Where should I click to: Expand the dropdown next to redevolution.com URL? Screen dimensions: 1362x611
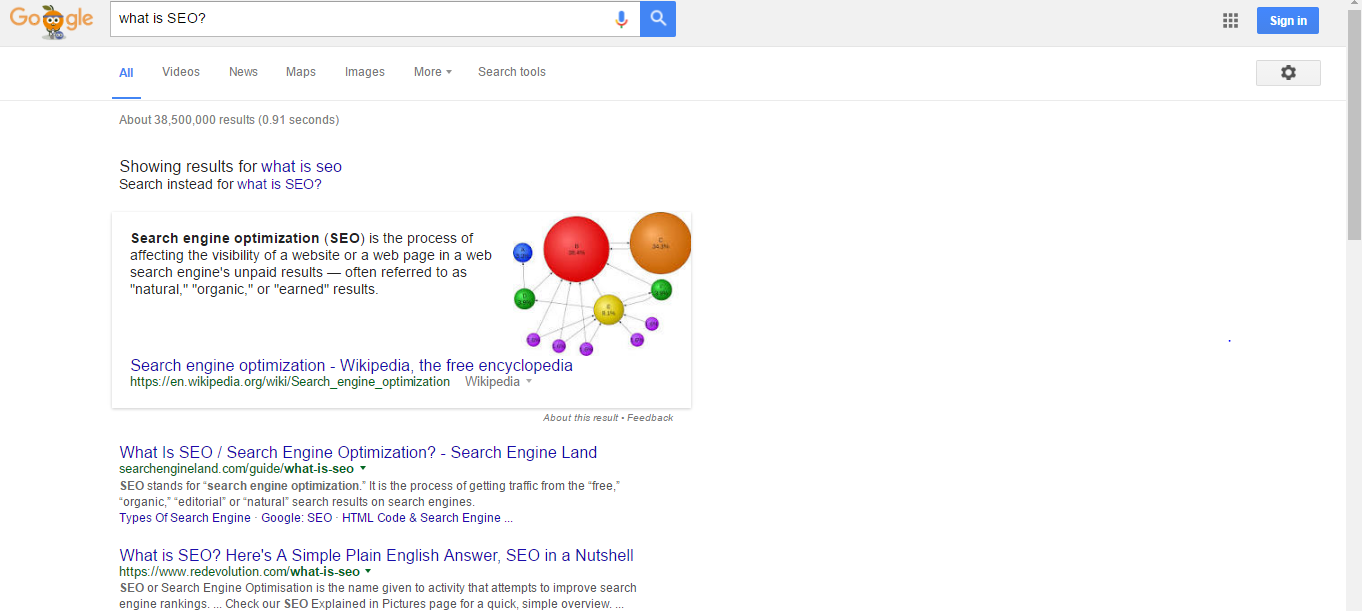[x=368, y=571]
